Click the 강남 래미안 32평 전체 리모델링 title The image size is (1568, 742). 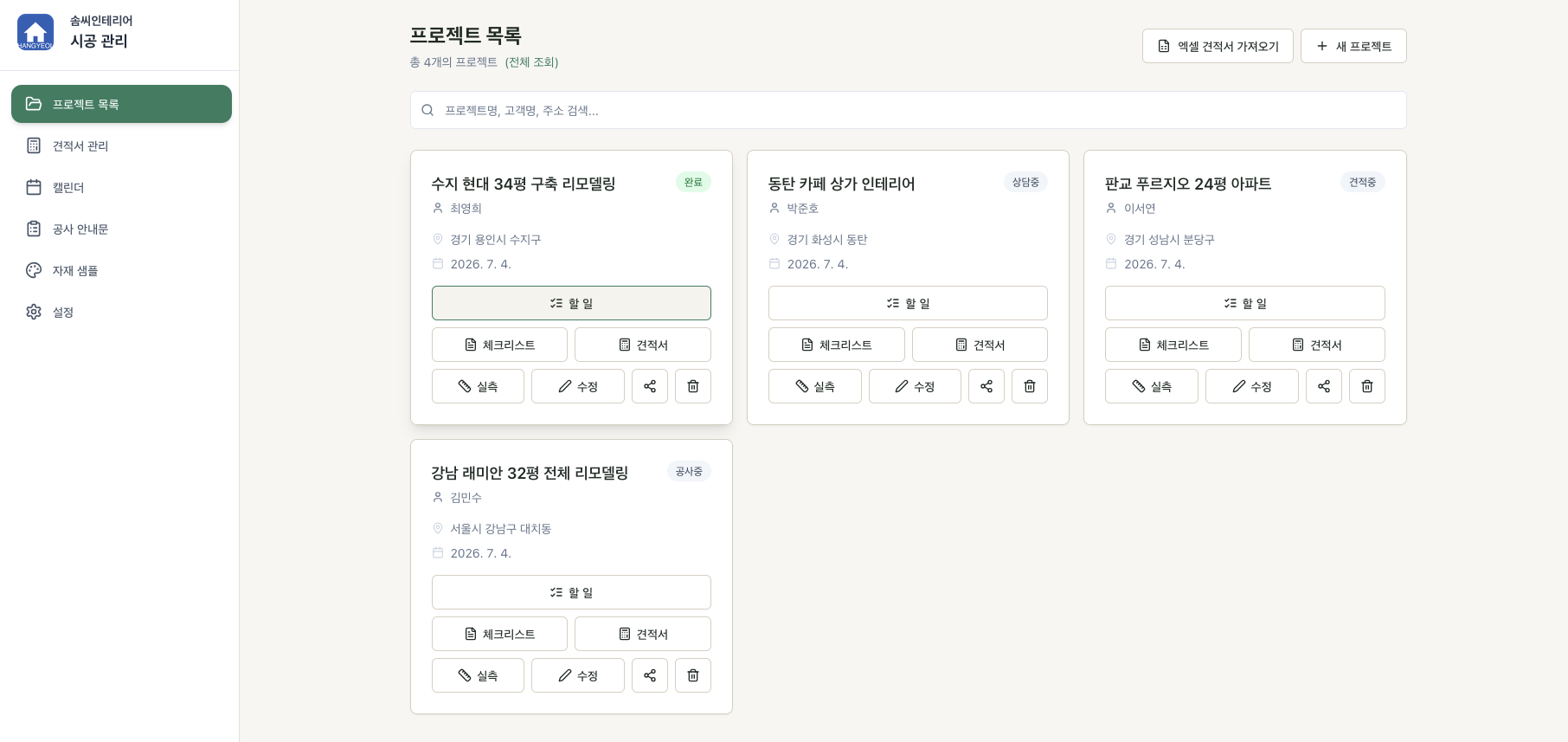click(530, 473)
